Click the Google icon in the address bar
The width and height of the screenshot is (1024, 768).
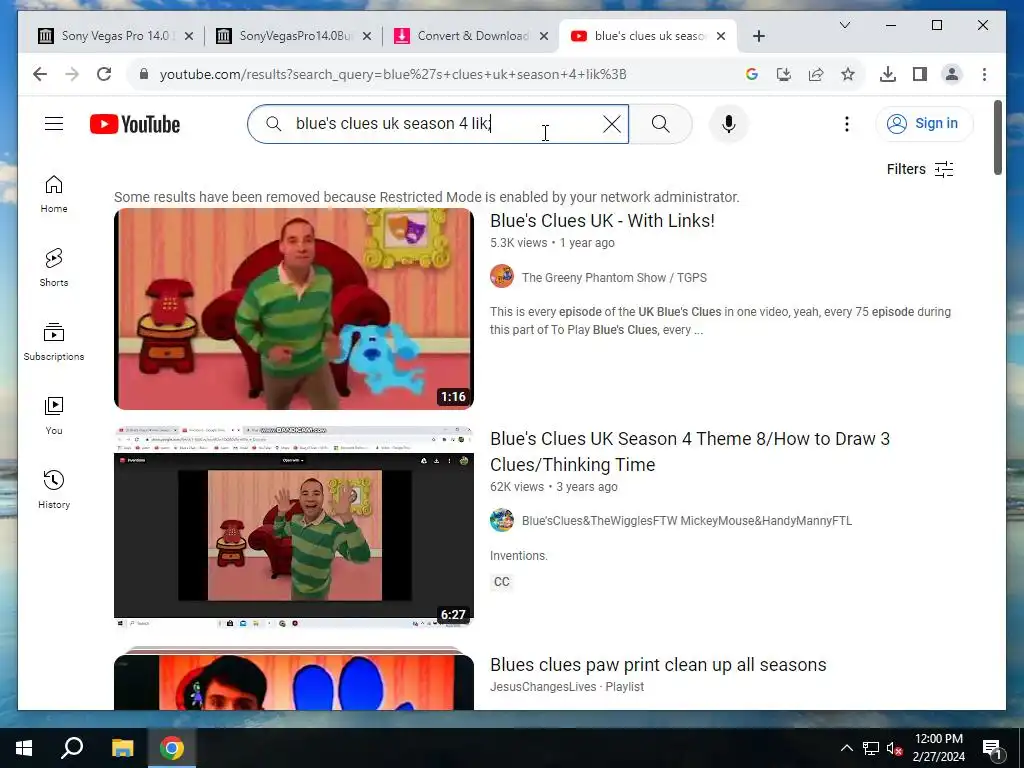752,74
